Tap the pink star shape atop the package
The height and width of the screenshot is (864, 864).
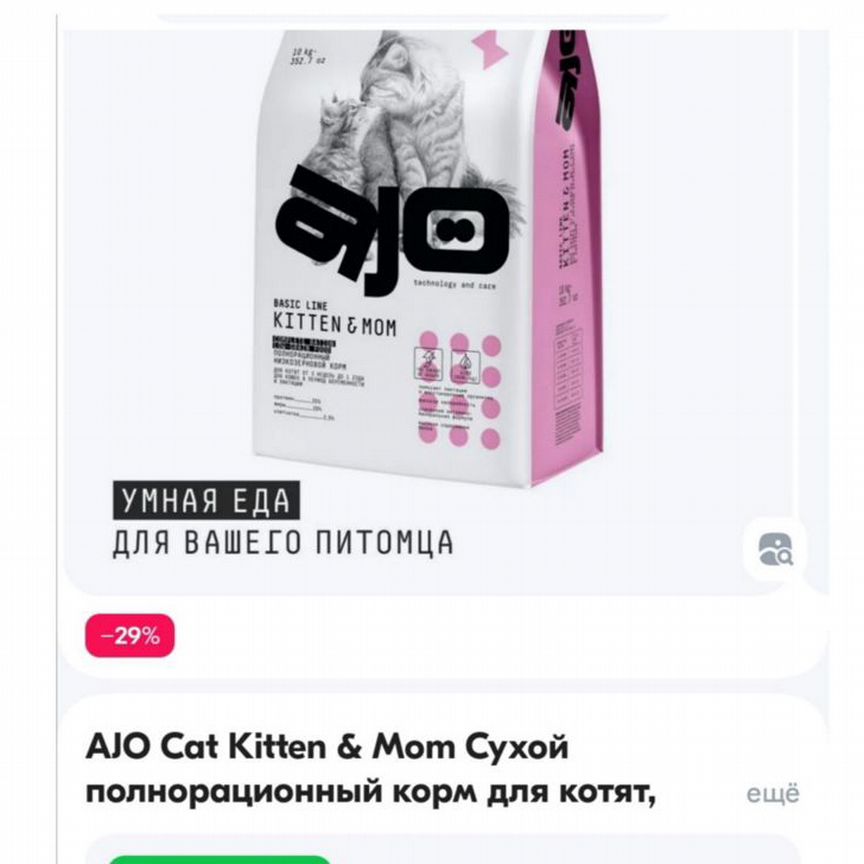point(489,50)
